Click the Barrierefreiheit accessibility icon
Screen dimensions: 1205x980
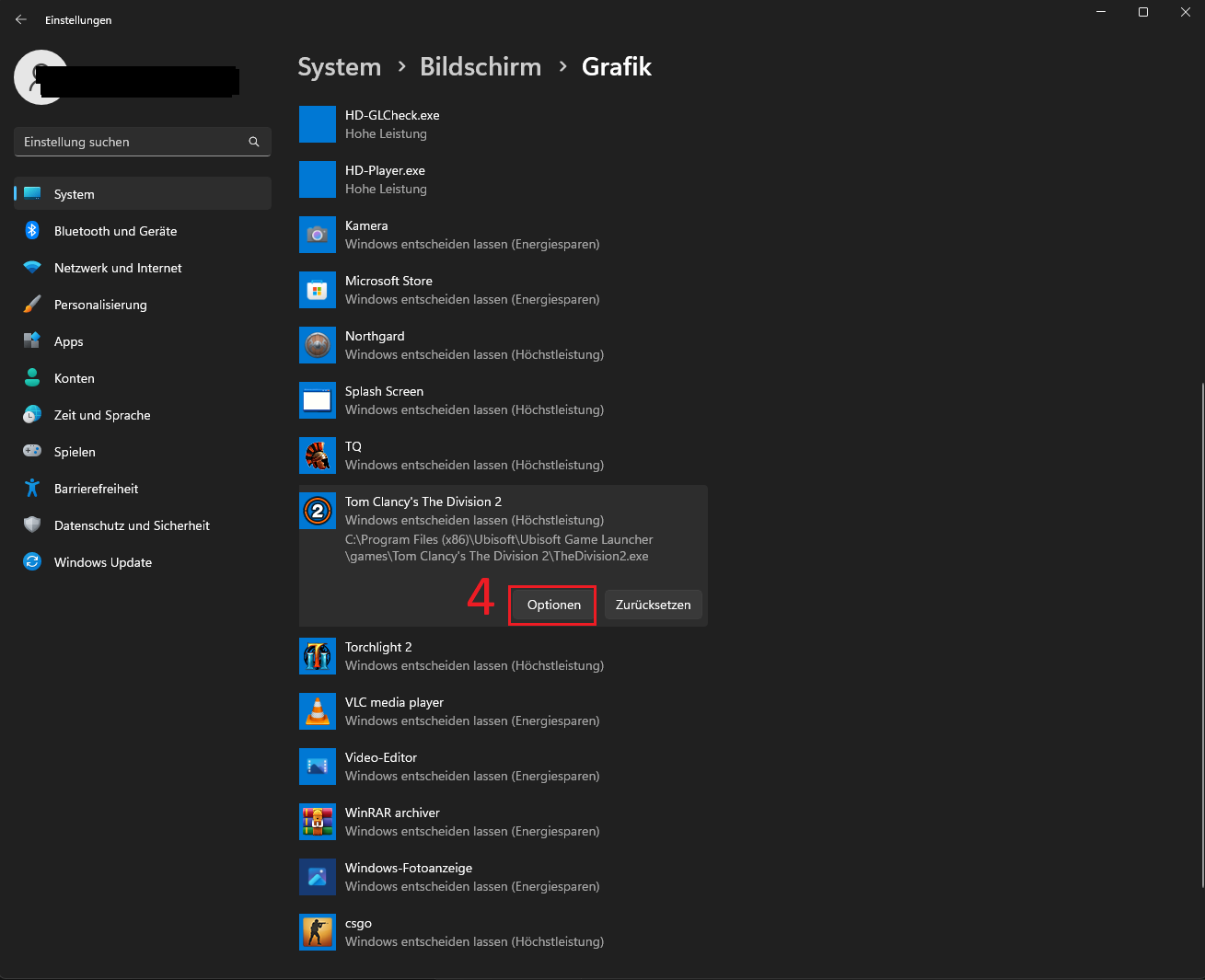tap(32, 489)
